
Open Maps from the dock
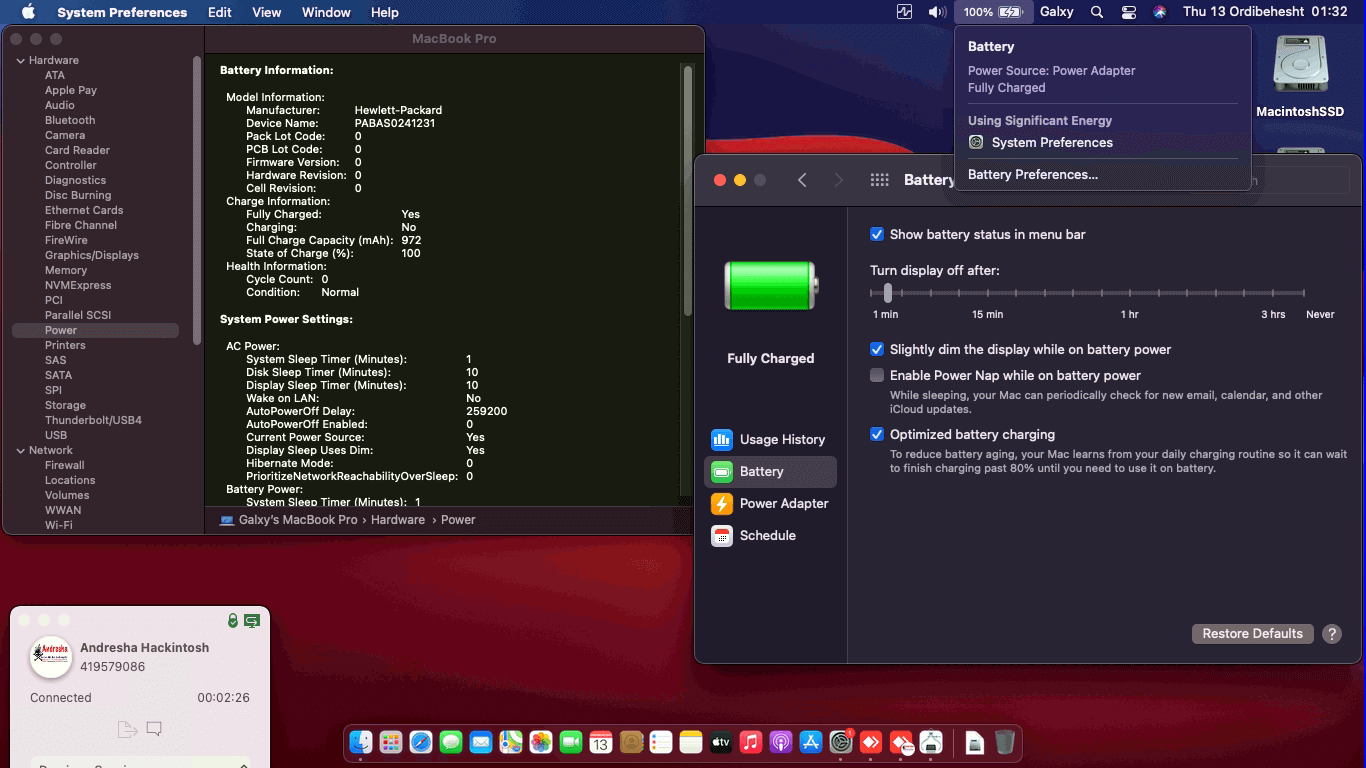click(511, 742)
